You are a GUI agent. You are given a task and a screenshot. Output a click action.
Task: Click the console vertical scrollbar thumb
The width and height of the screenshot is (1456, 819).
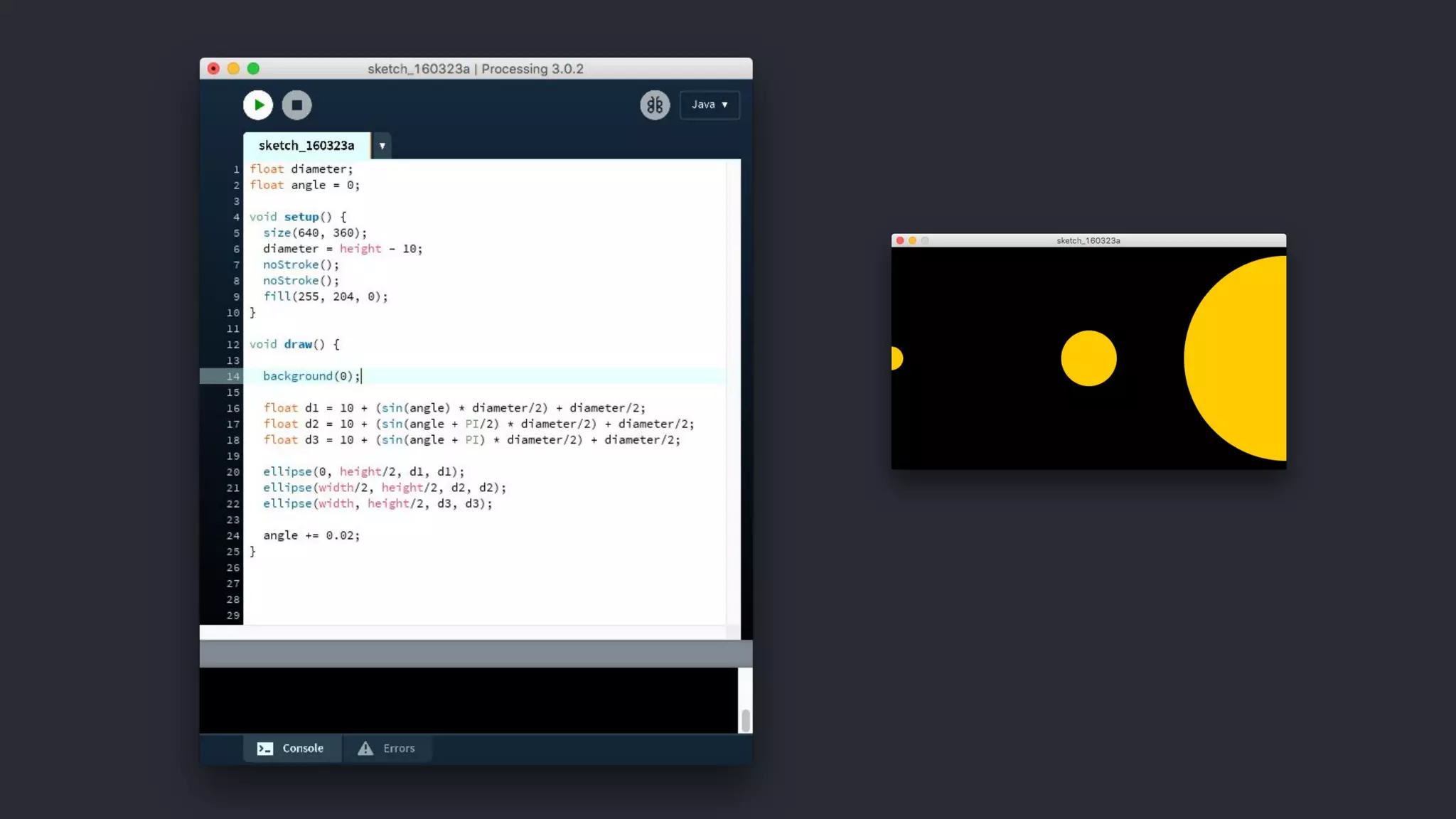point(745,720)
